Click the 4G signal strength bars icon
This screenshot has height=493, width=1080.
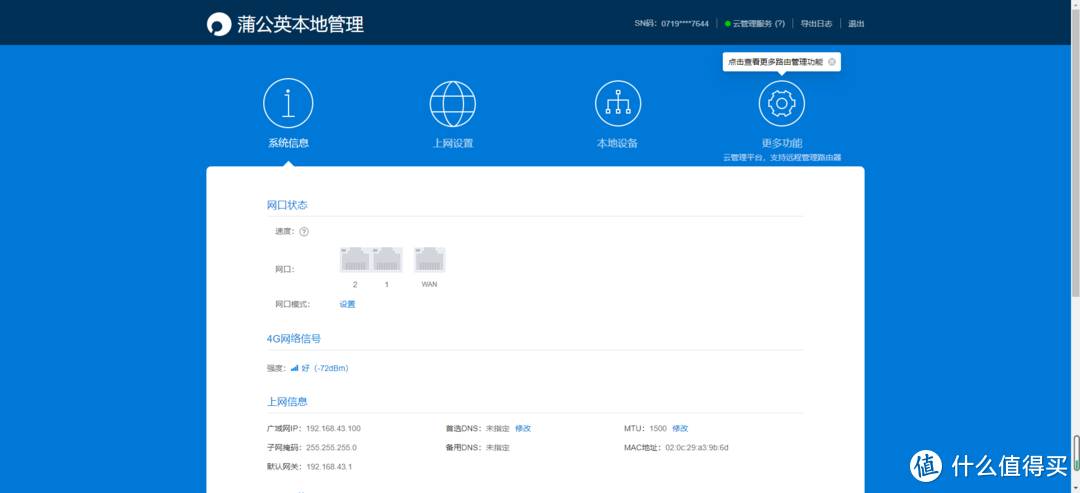(294, 368)
